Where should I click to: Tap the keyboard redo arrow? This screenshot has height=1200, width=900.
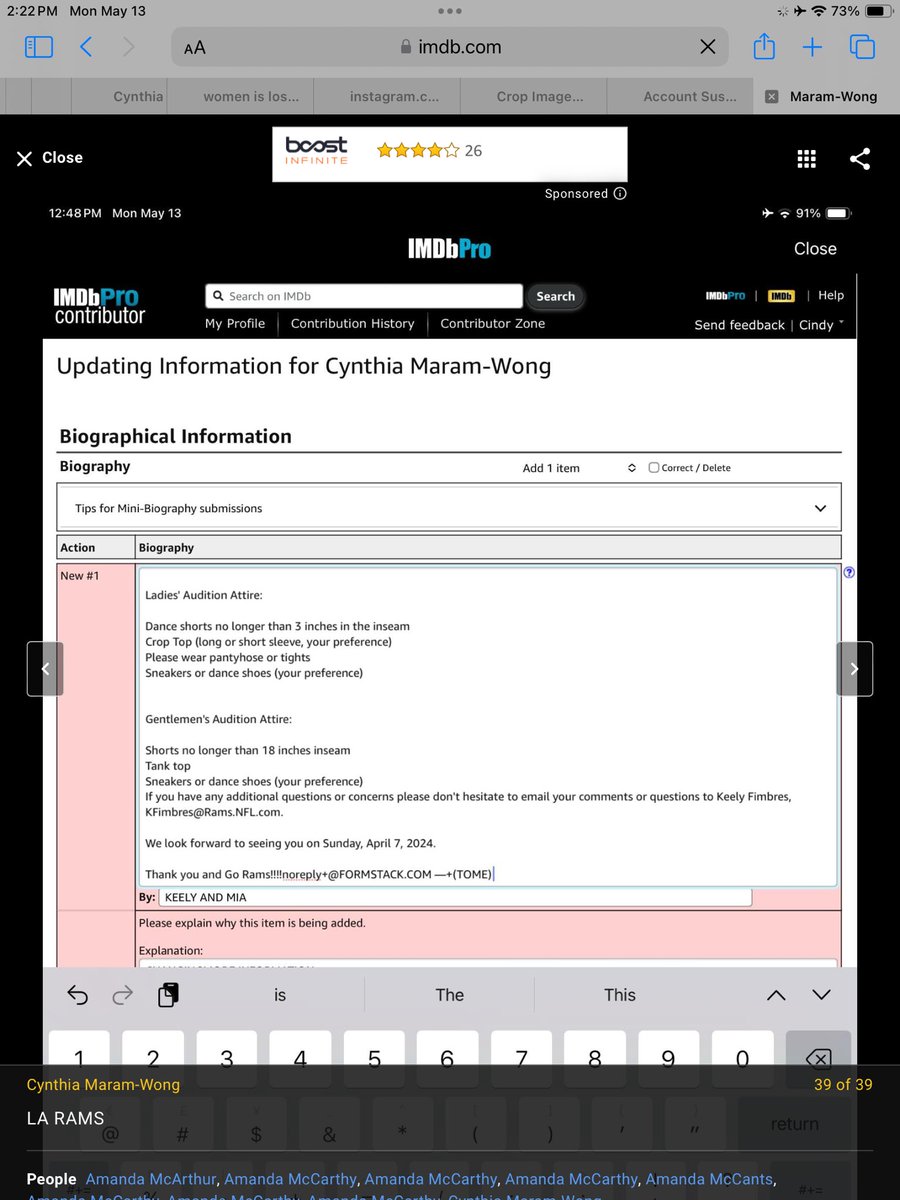[123, 995]
